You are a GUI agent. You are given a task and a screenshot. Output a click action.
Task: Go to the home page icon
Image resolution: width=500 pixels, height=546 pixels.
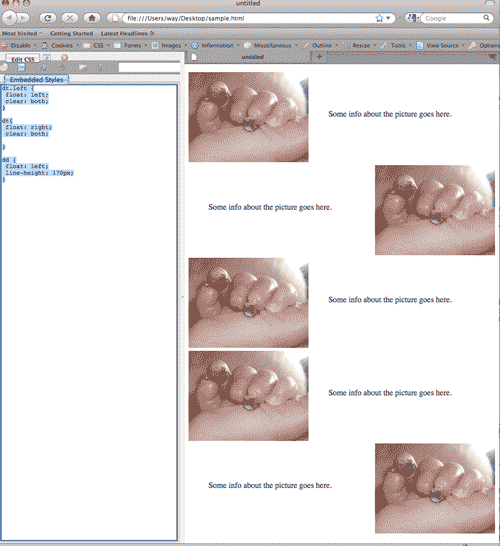[x=92, y=18]
